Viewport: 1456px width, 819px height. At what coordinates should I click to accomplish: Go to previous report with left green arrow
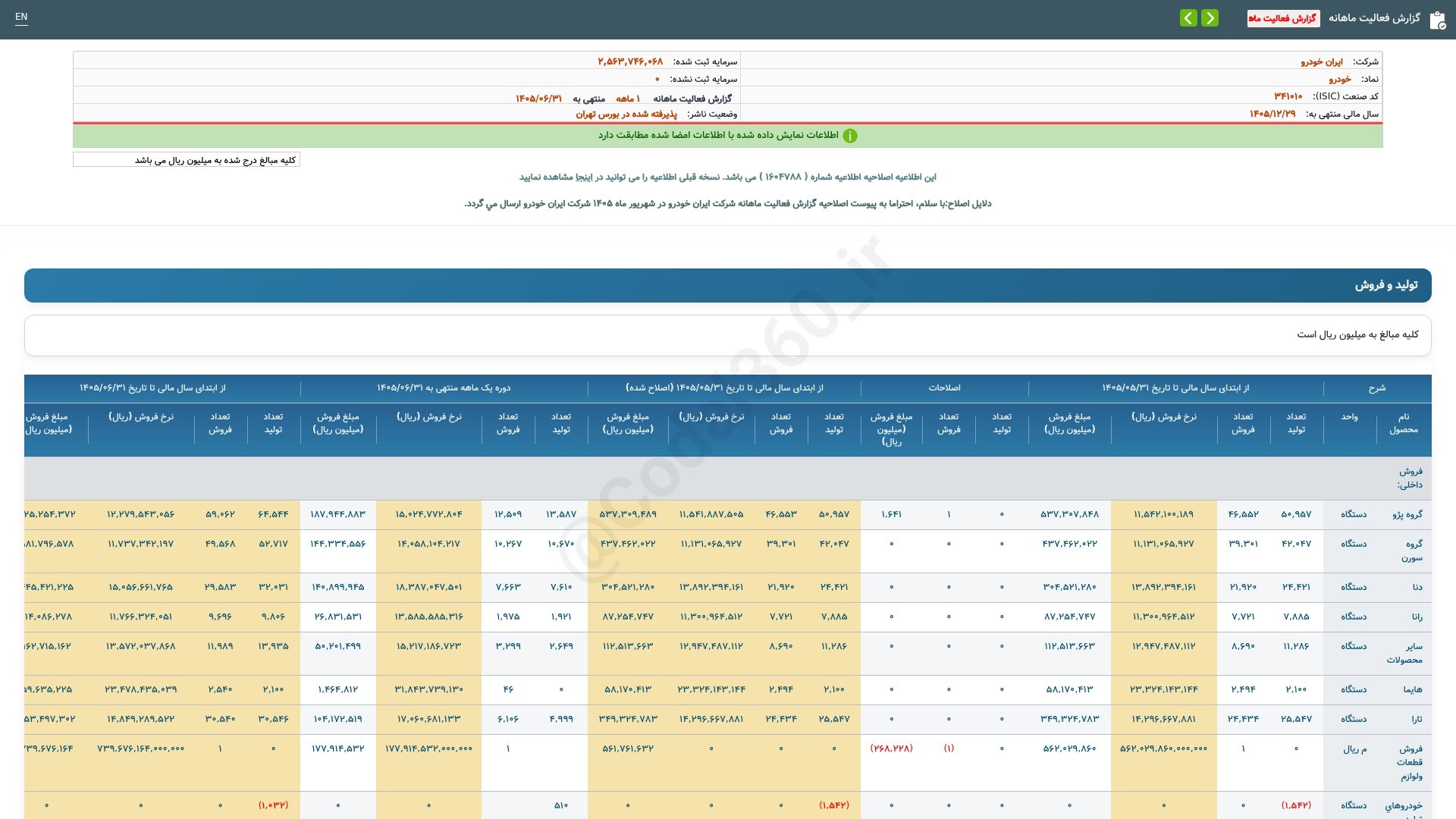coord(1188,18)
